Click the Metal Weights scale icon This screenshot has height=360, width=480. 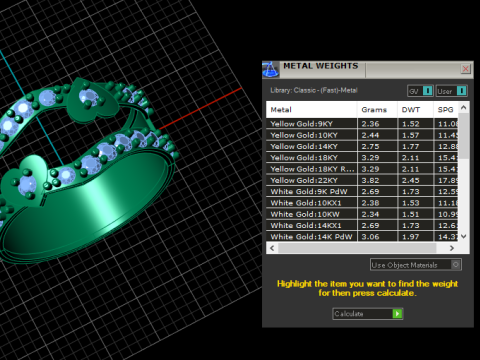[x=271, y=70]
